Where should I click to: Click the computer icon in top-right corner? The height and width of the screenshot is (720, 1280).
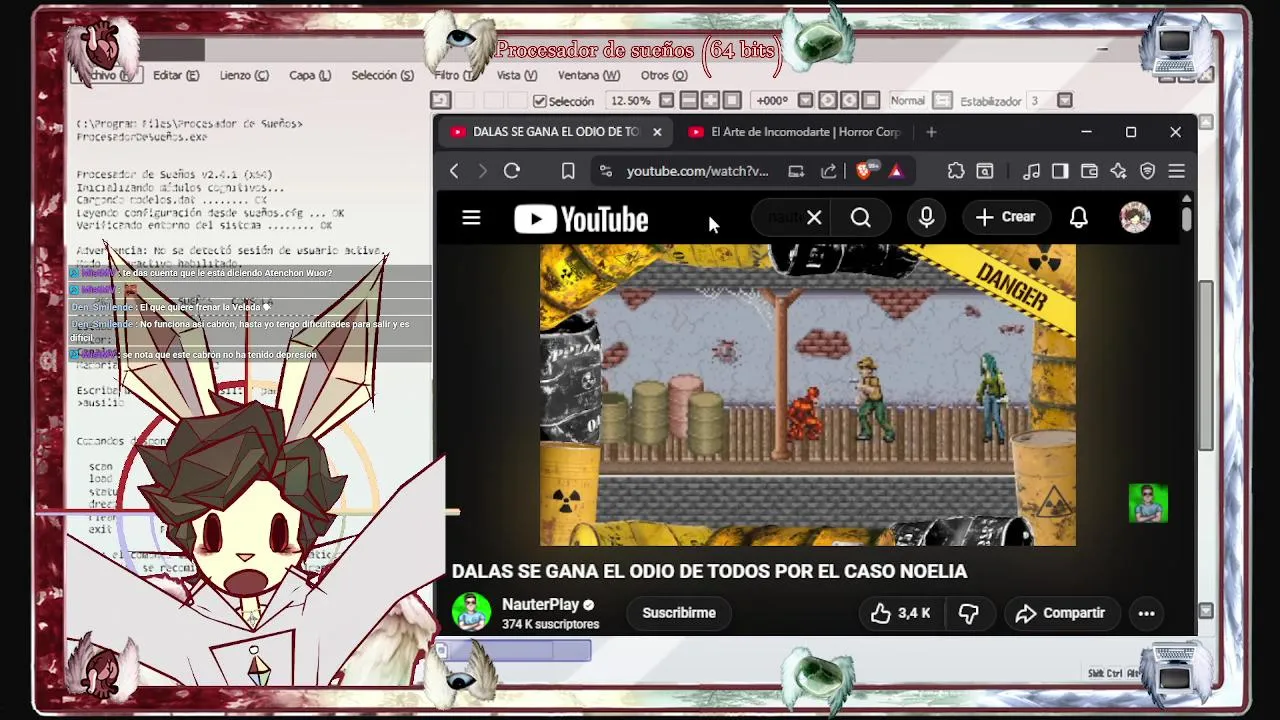point(1176,48)
